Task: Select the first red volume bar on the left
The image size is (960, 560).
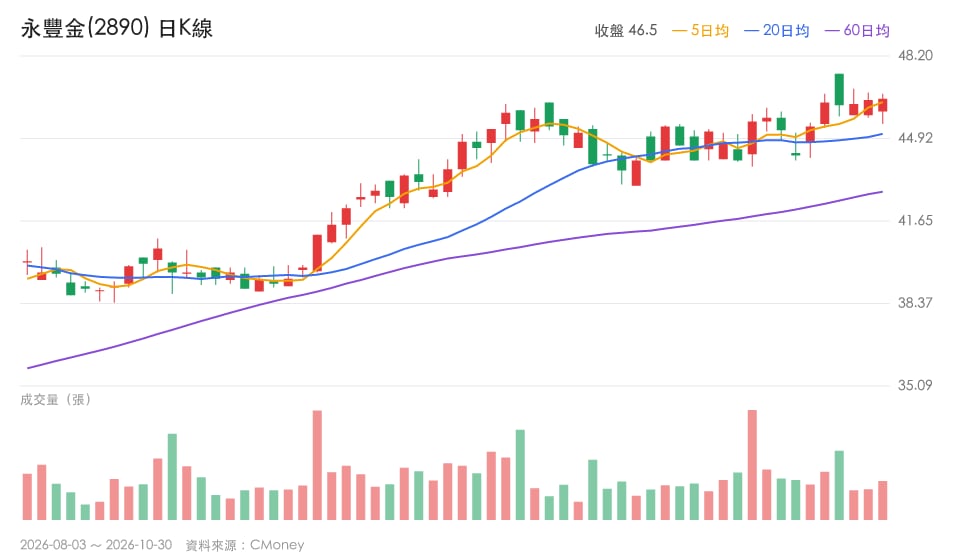Action: pyautogui.click(x=27, y=497)
